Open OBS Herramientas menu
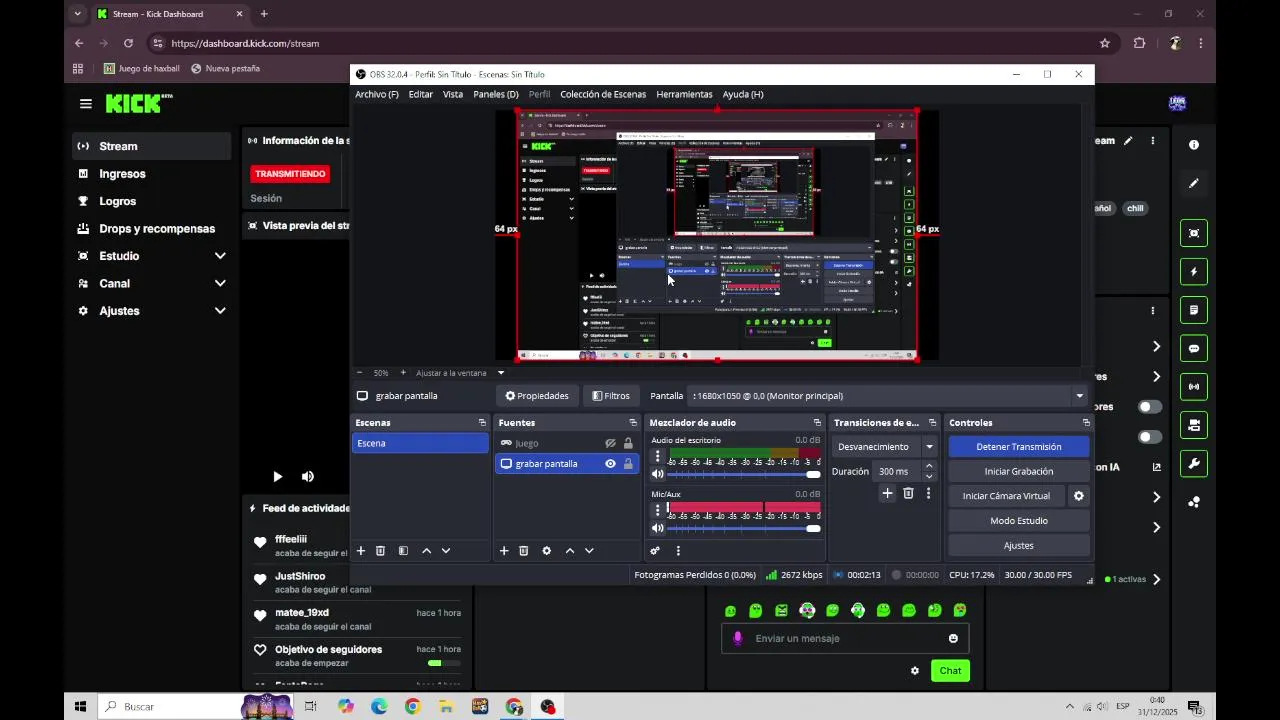Screen dimensions: 1280x720 tap(684, 94)
